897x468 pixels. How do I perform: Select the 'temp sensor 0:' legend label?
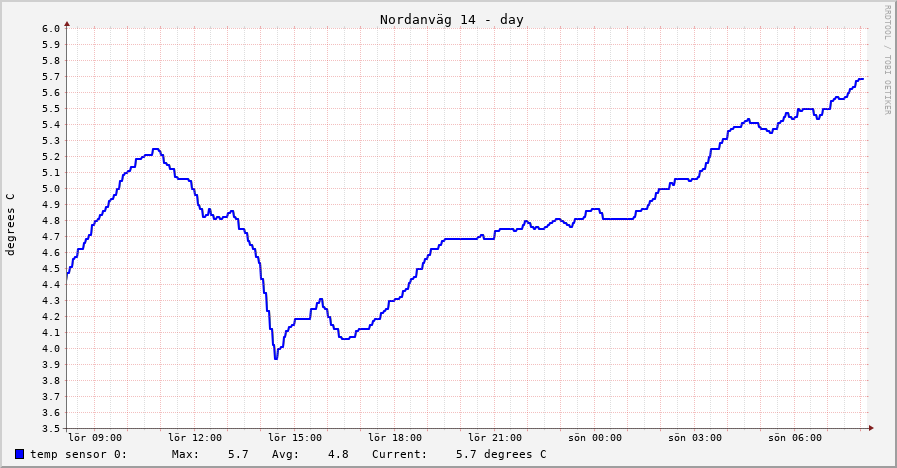pos(79,454)
